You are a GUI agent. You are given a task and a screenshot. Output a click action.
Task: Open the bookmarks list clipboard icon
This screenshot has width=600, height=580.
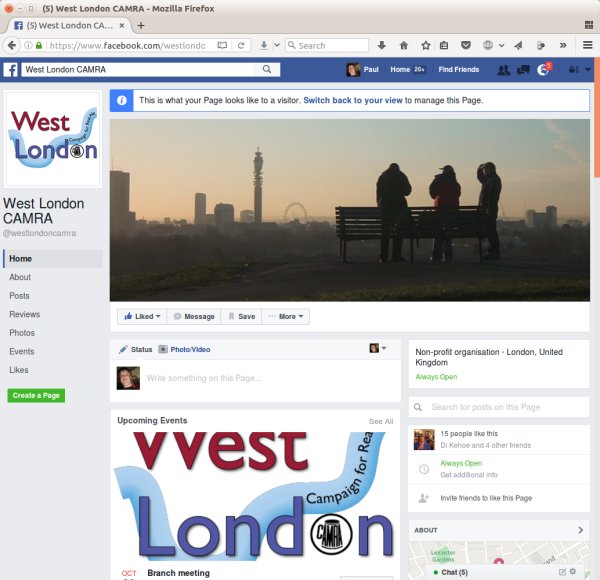point(444,45)
